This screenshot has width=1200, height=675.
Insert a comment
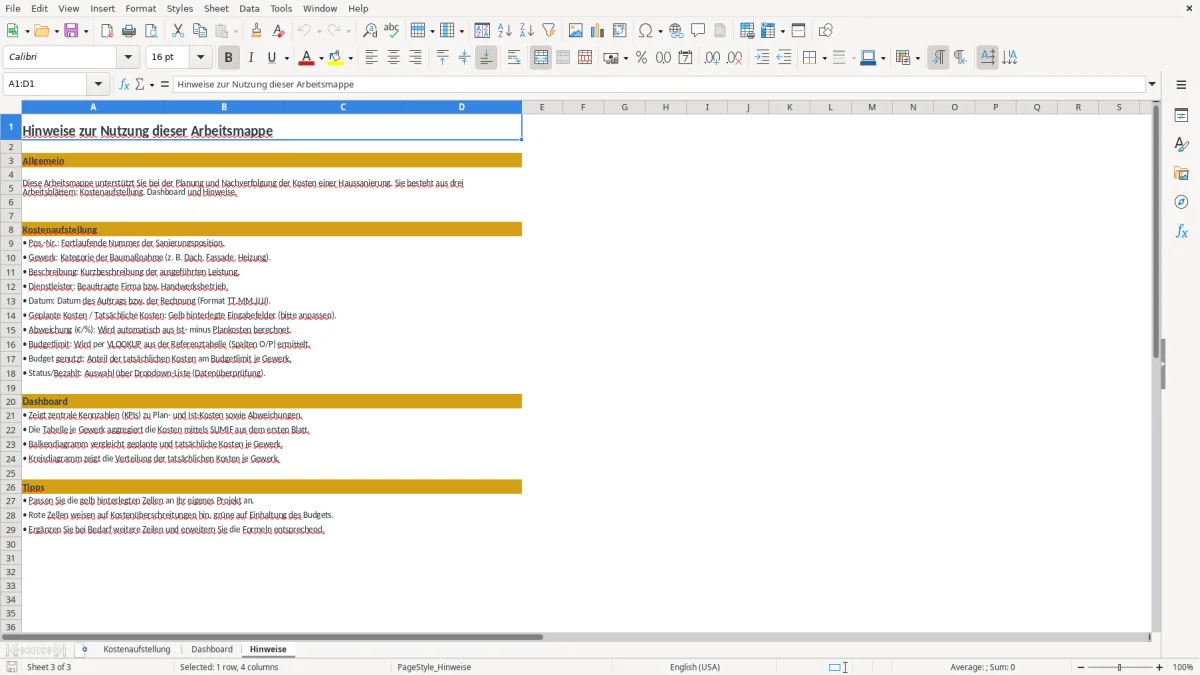699,31
